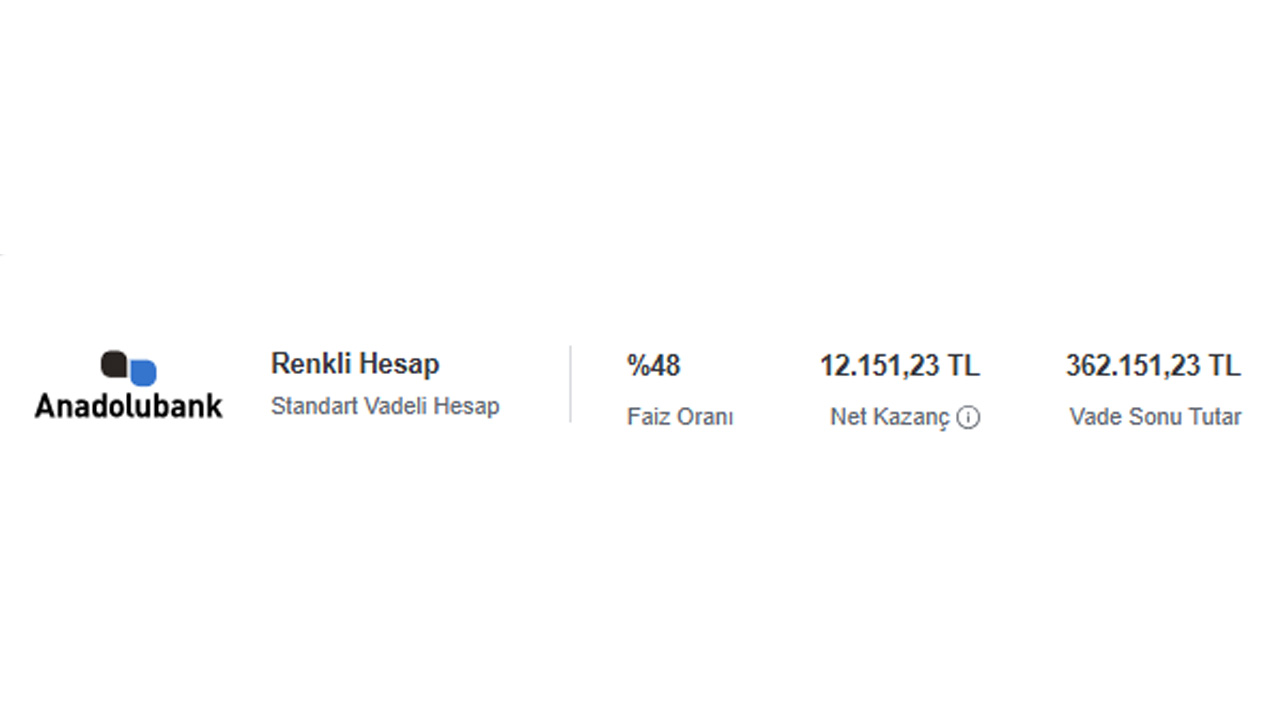Image resolution: width=1280 pixels, height=720 pixels.
Task: Select the 362.151,23 TL maturity total
Action: tap(1153, 366)
